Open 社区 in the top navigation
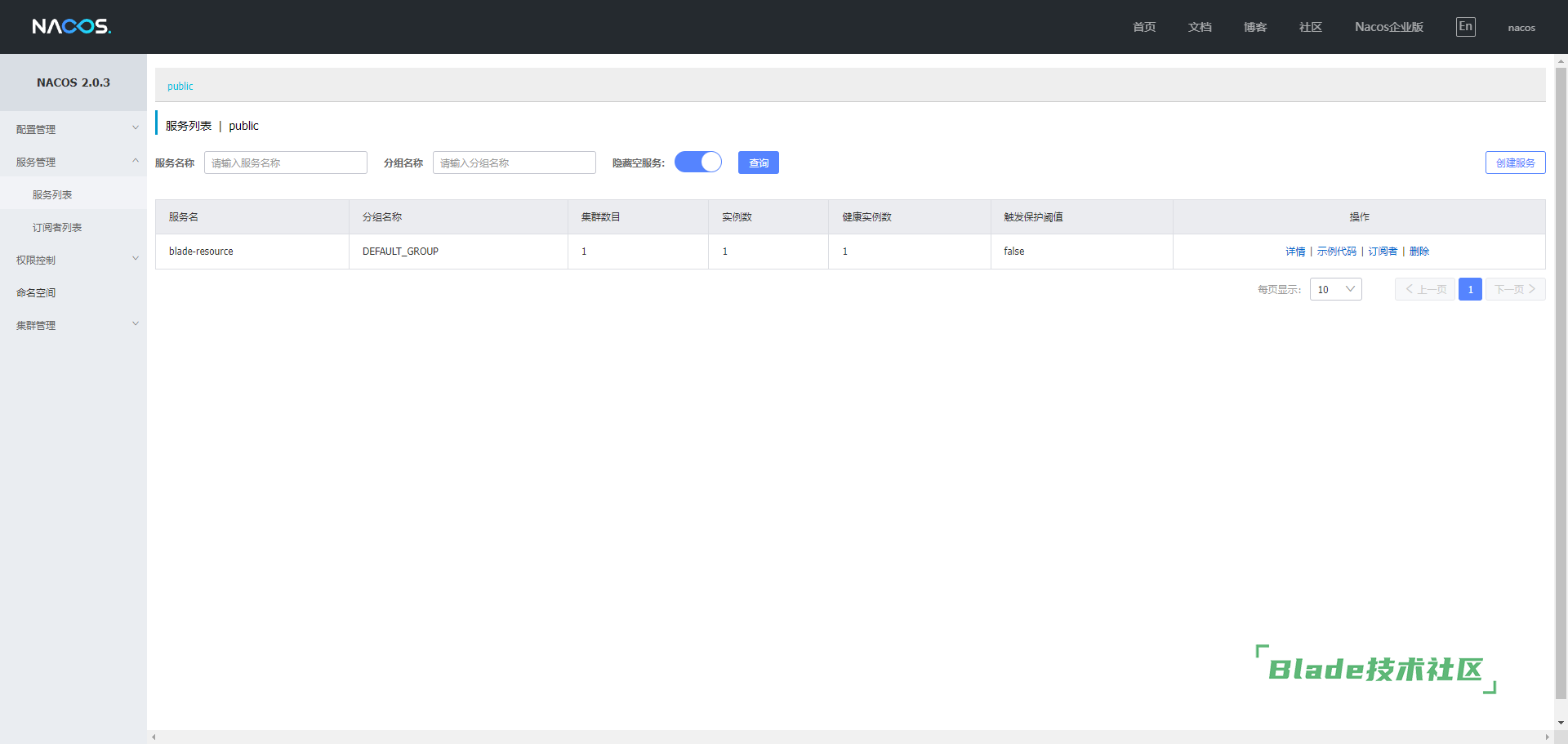The width and height of the screenshot is (1568, 744). point(1311,27)
